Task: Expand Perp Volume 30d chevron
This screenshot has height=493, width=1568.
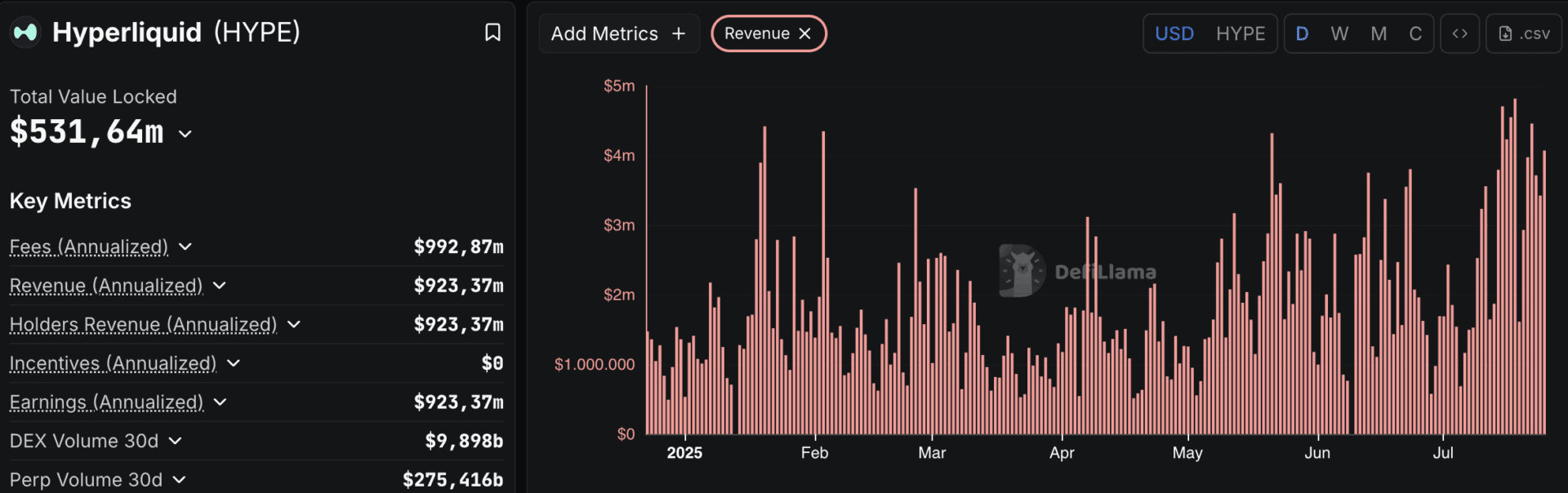Action: 179,480
